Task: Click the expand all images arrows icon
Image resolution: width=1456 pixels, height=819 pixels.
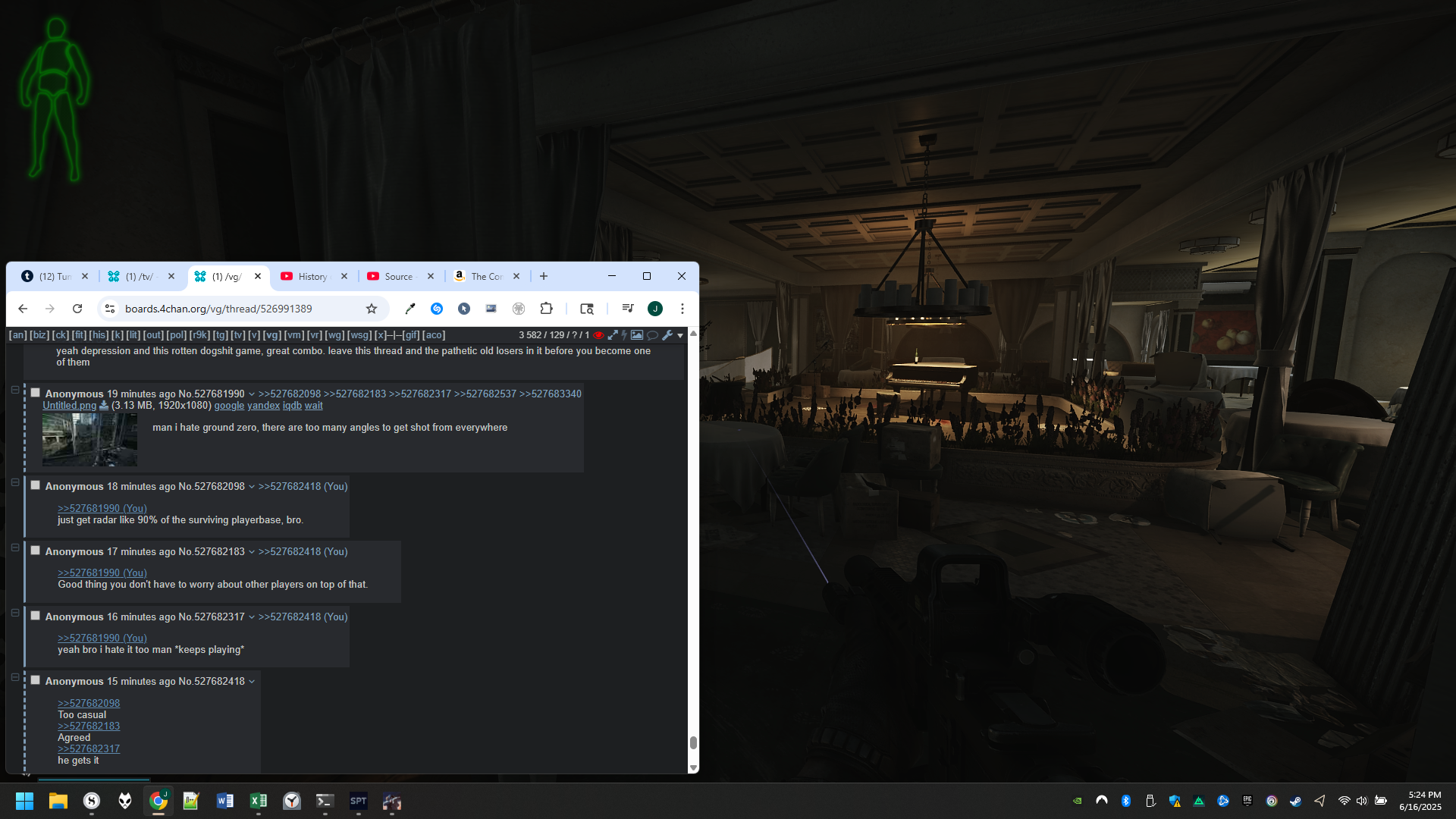Action: coord(613,335)
